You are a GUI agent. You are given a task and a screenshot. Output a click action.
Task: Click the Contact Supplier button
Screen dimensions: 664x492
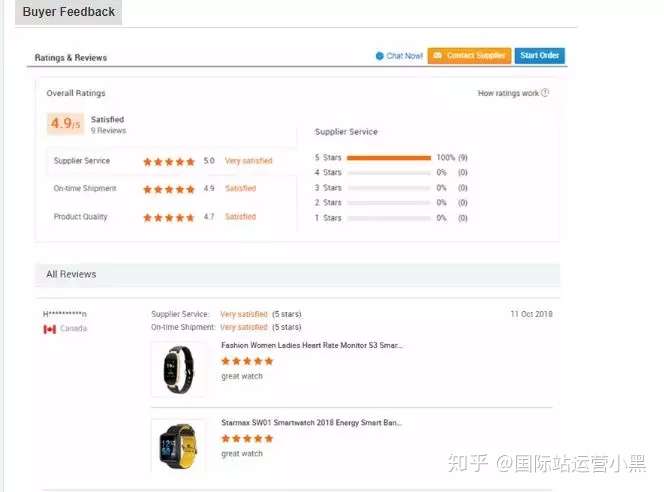pos(469,56)
